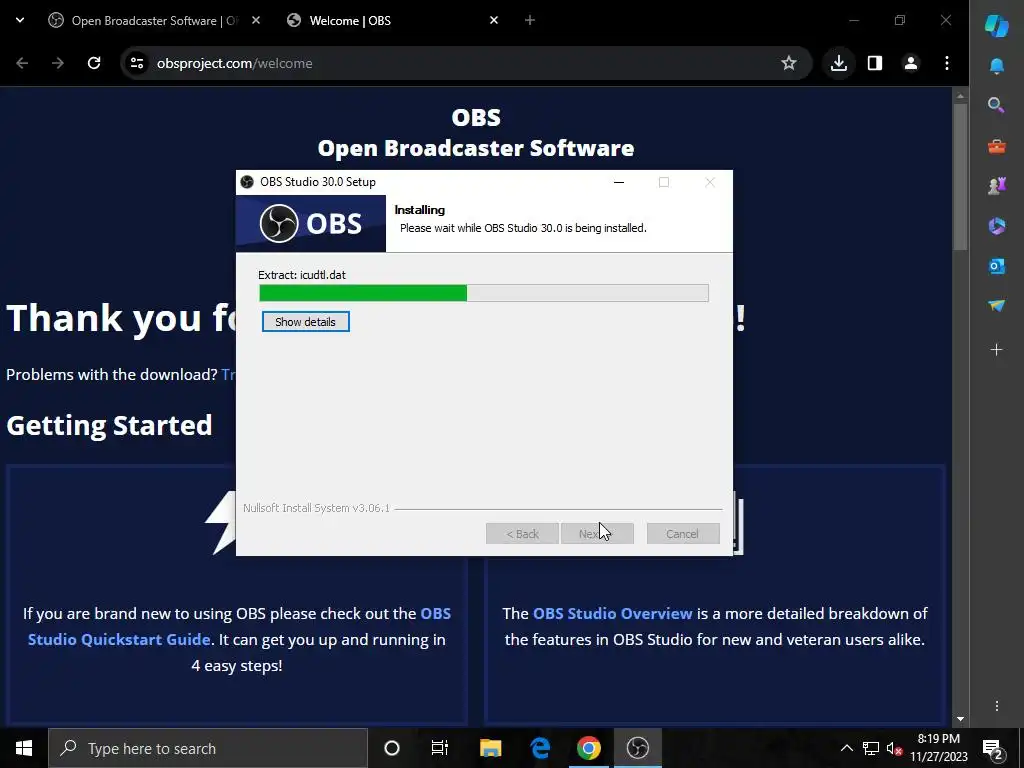Open Chrome three-dot menu
The height and width of the screenshot is (768, 1024).
coord(947,63)
